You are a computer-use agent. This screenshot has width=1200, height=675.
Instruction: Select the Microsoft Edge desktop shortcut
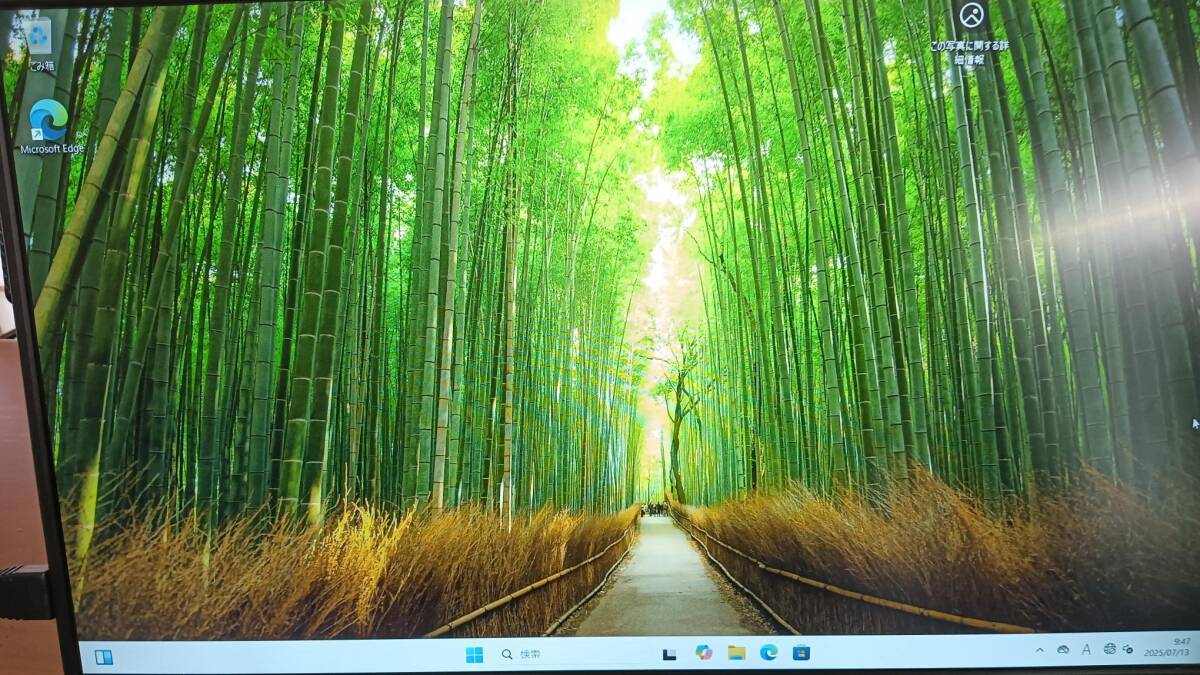point(51,128)
